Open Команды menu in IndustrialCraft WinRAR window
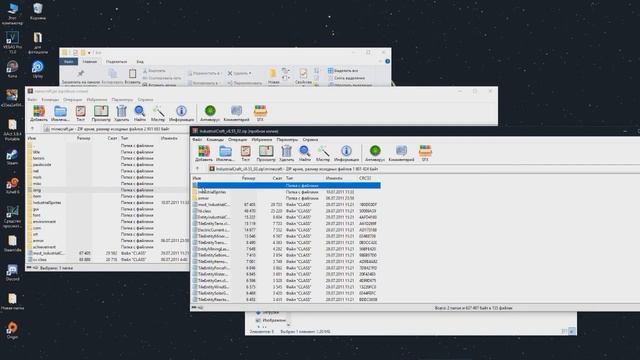 tap(215, 140)
